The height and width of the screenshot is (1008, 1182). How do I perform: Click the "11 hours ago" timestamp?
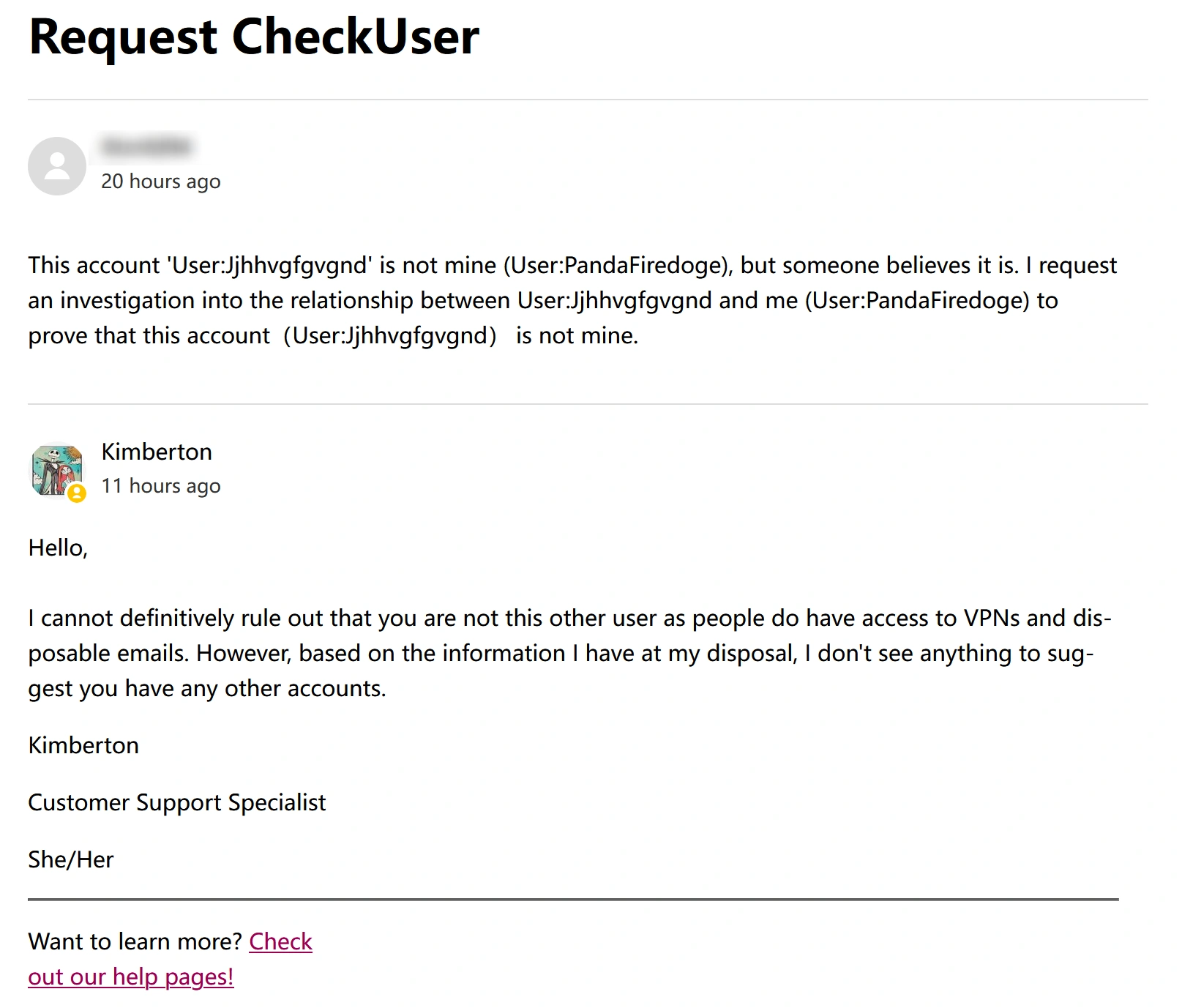click(x=160, y=486)
